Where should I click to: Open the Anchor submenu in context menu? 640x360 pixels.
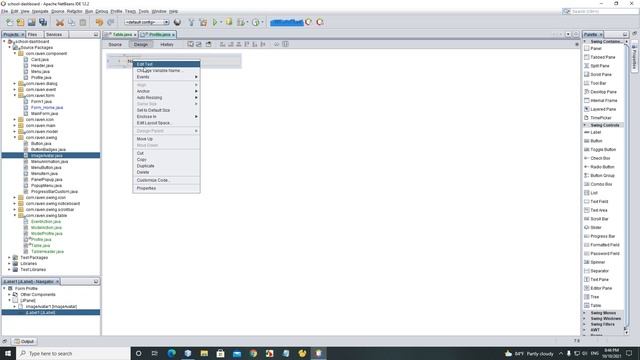[167, 91]
